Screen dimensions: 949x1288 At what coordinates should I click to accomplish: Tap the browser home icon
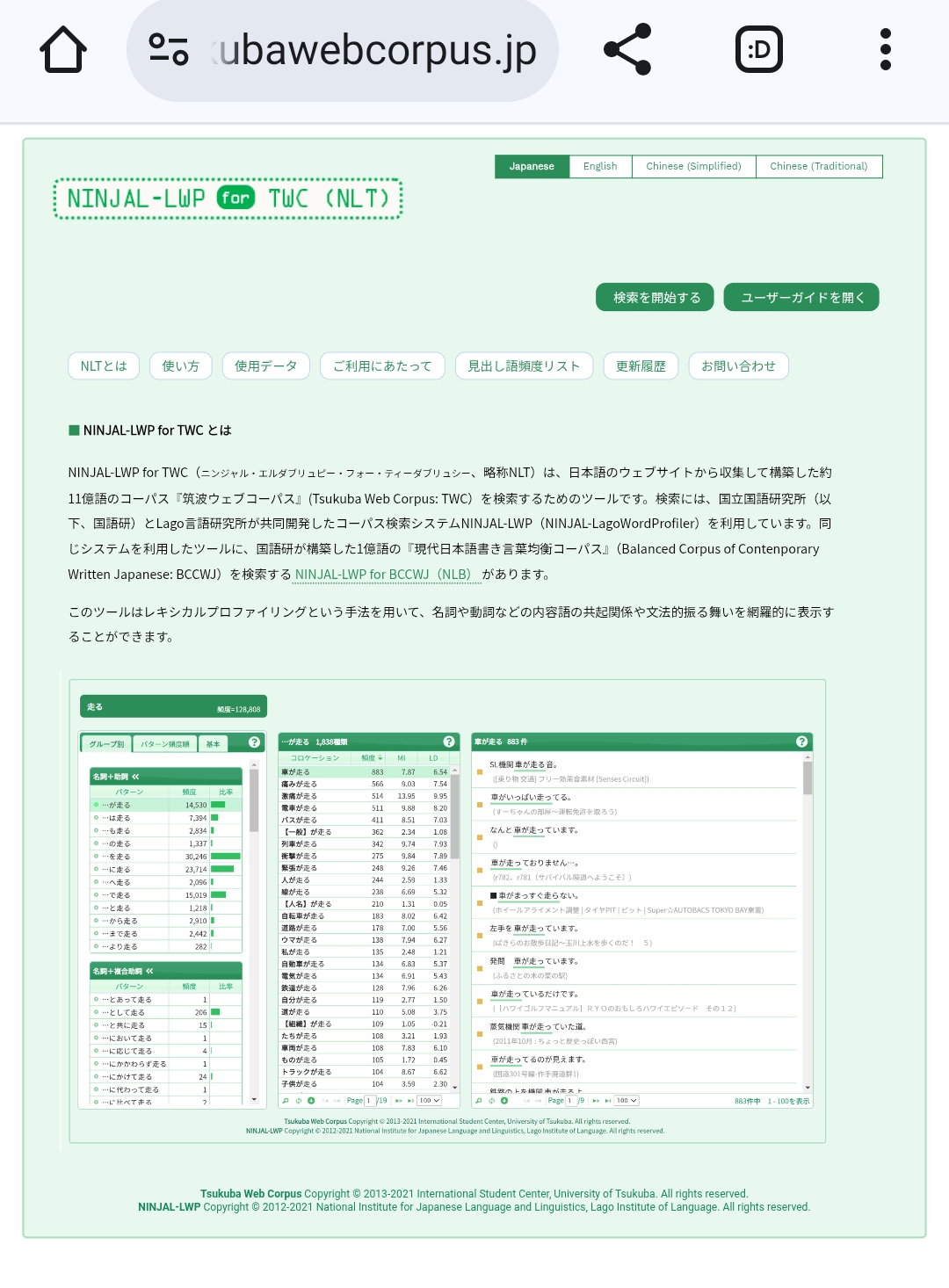click(x=63, y=49)
